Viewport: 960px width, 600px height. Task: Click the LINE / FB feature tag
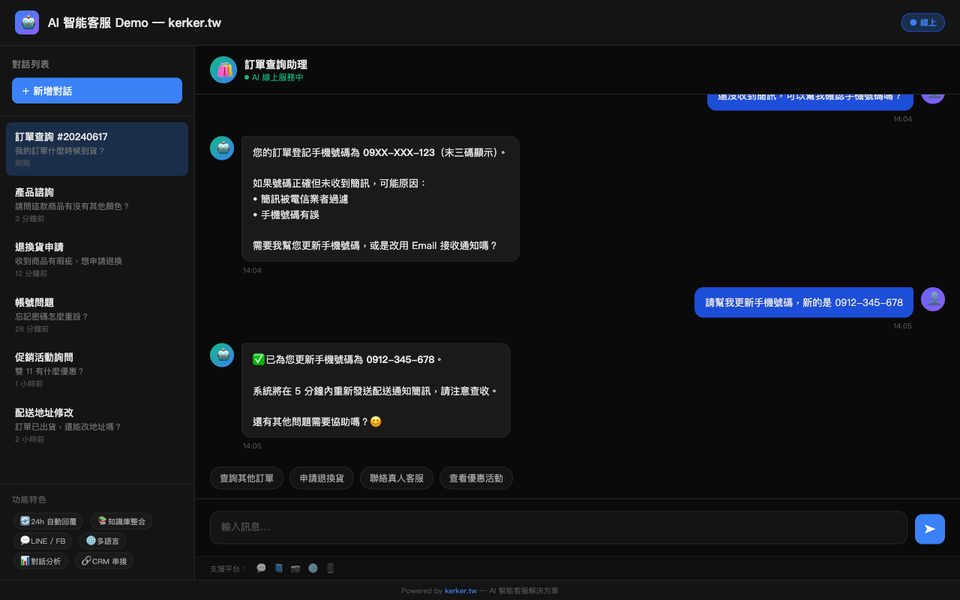[43, 541]
